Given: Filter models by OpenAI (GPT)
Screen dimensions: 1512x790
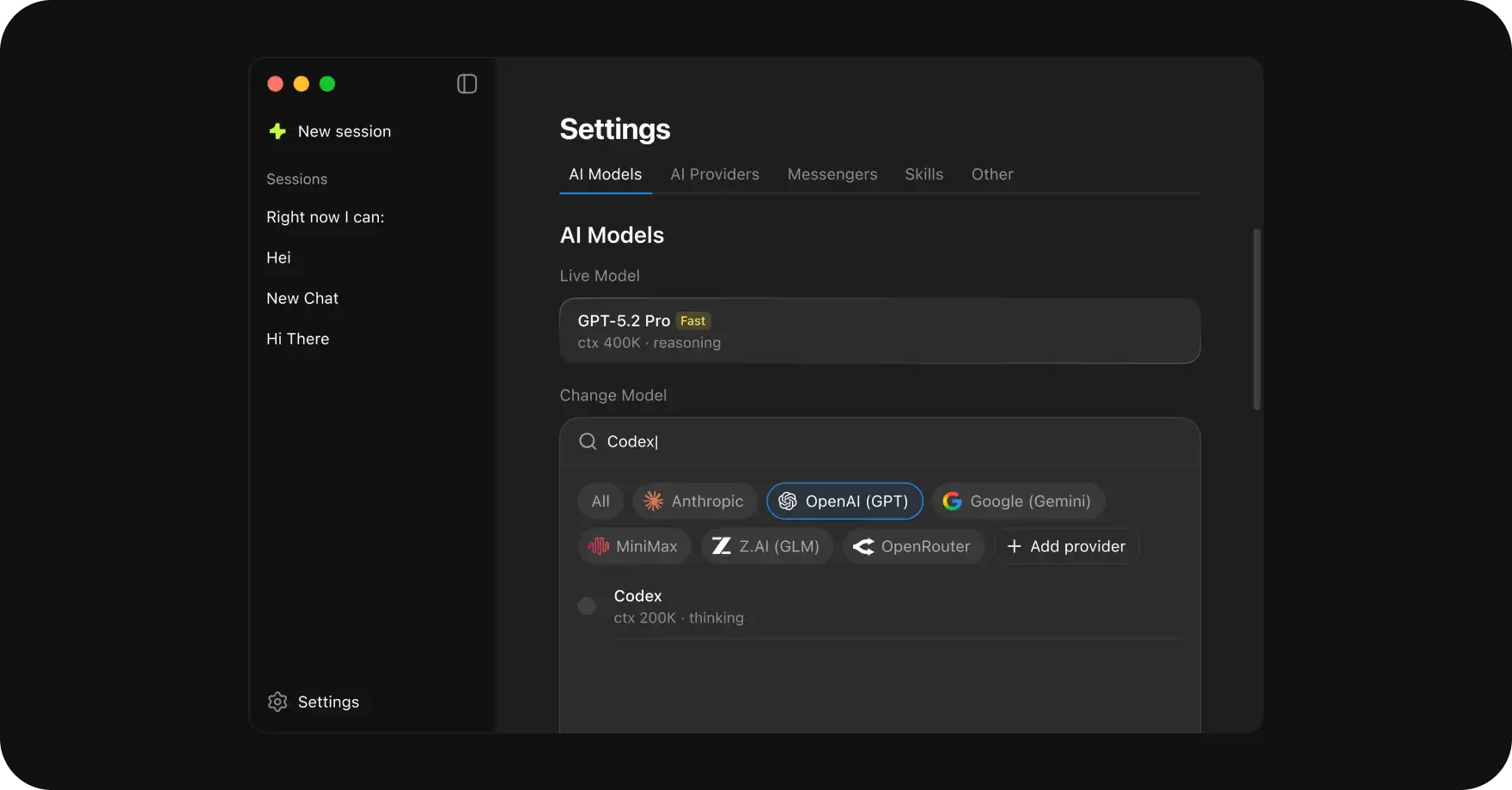Looking at the screenshot, I should (x=844, y=501).
